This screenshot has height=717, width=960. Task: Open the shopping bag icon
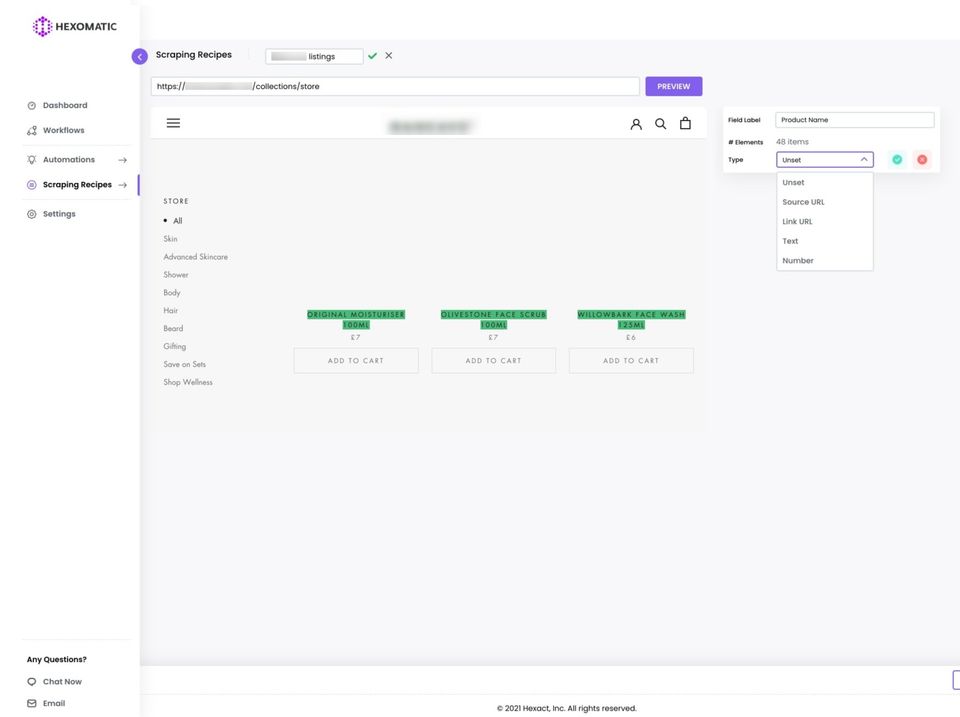tap(685, 123)
